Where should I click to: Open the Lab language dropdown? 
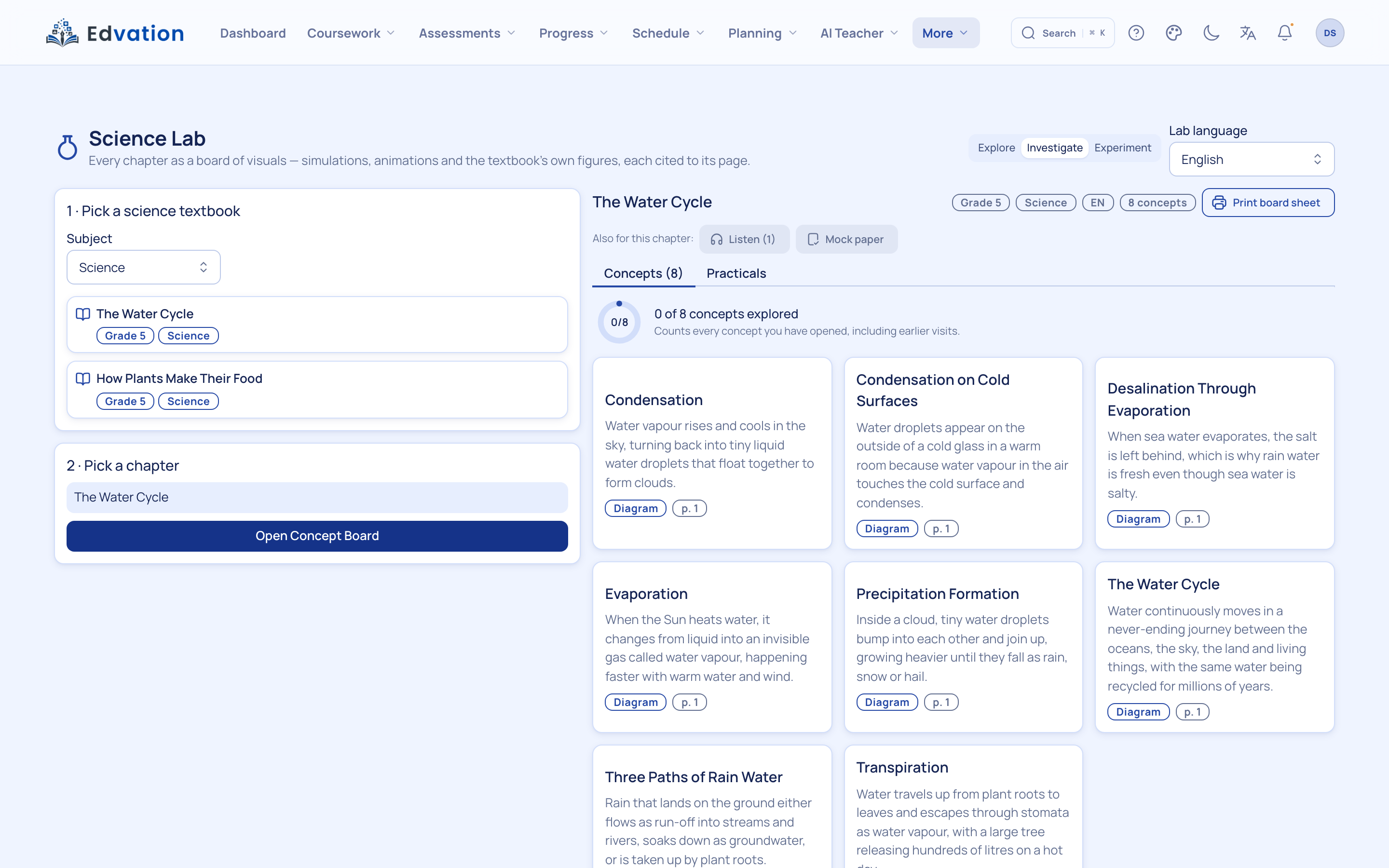[1251, 160]
